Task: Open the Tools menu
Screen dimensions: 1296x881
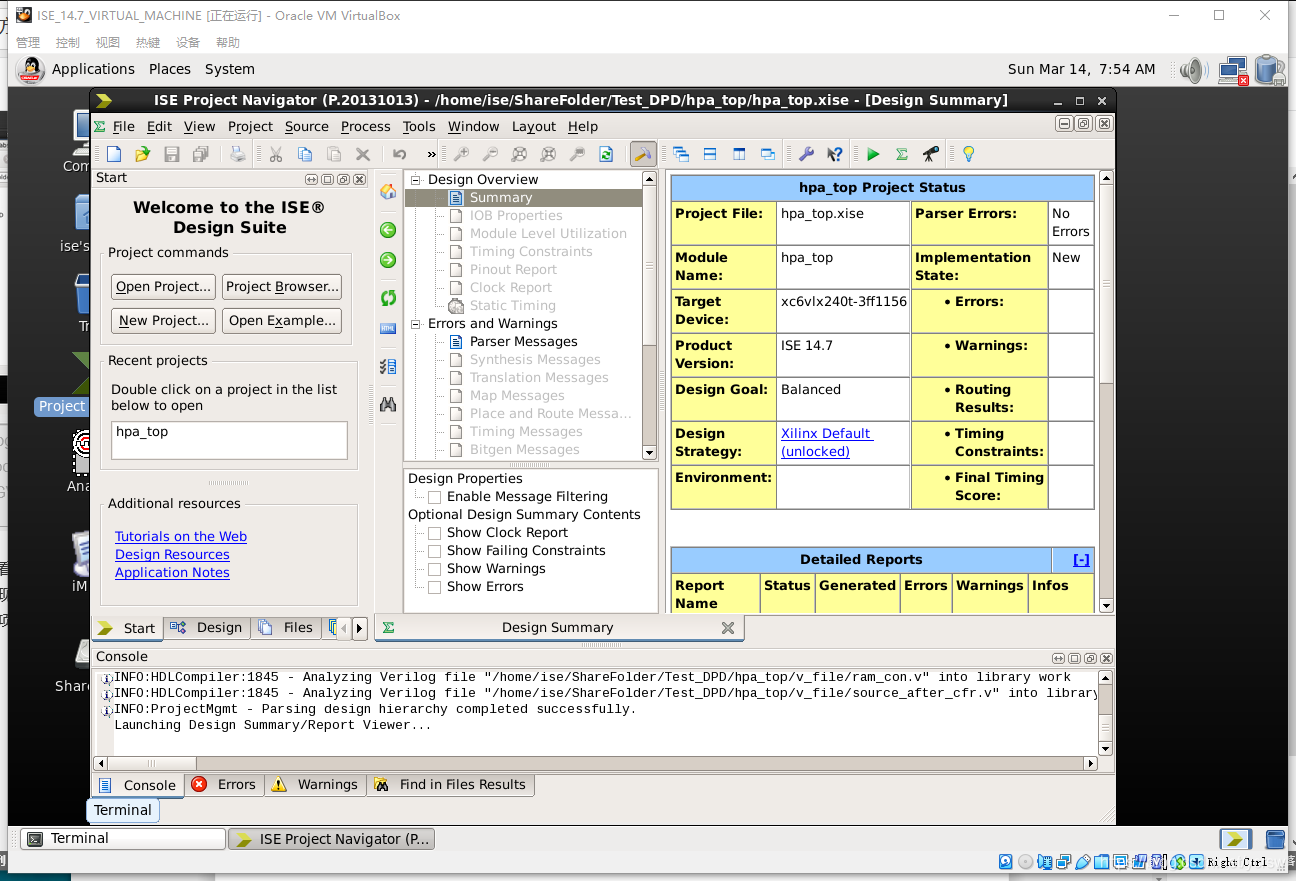Action: point(419,126)
